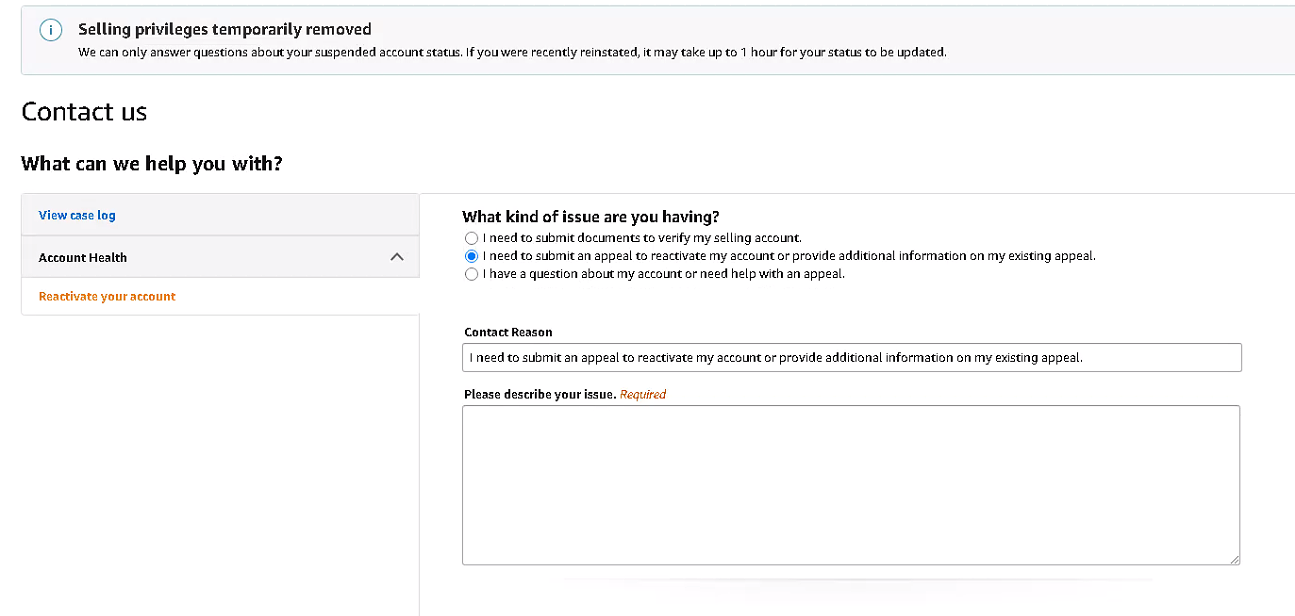Click inside the Contact Reason field

(852, 357)
